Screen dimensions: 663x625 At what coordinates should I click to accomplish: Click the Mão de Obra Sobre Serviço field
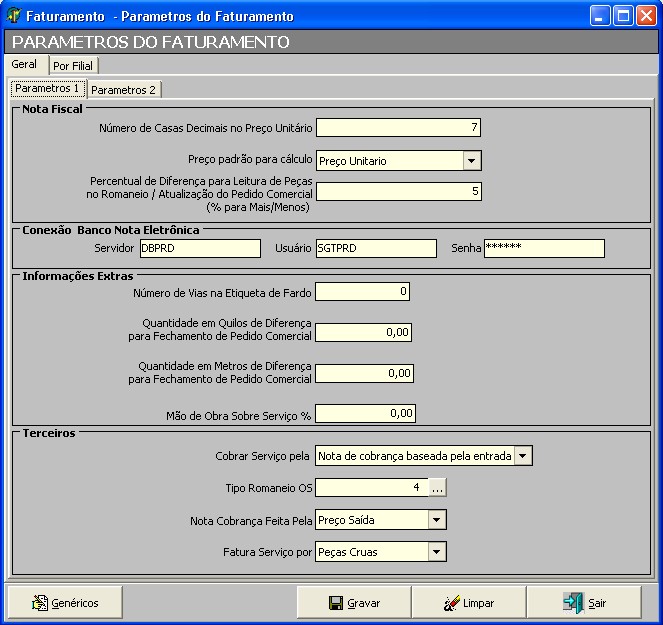364,413
